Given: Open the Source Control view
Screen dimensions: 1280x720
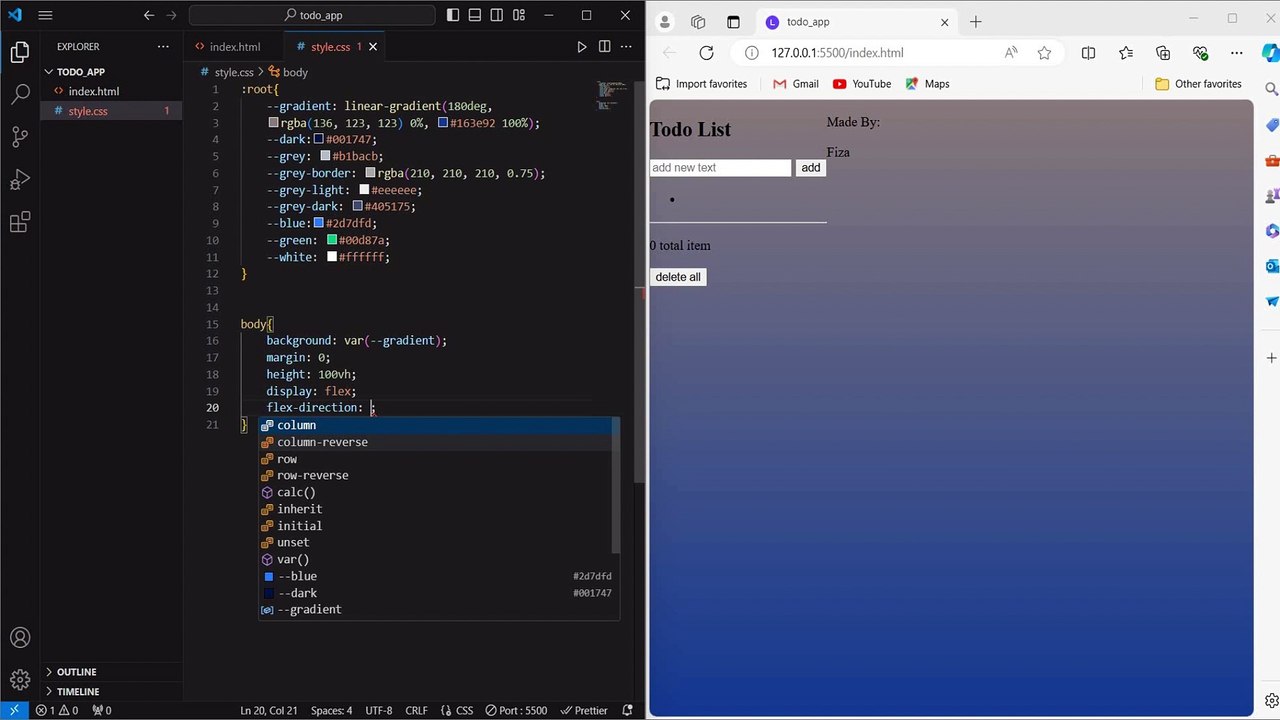Looking at the screenshot, I should click(20, 138).
